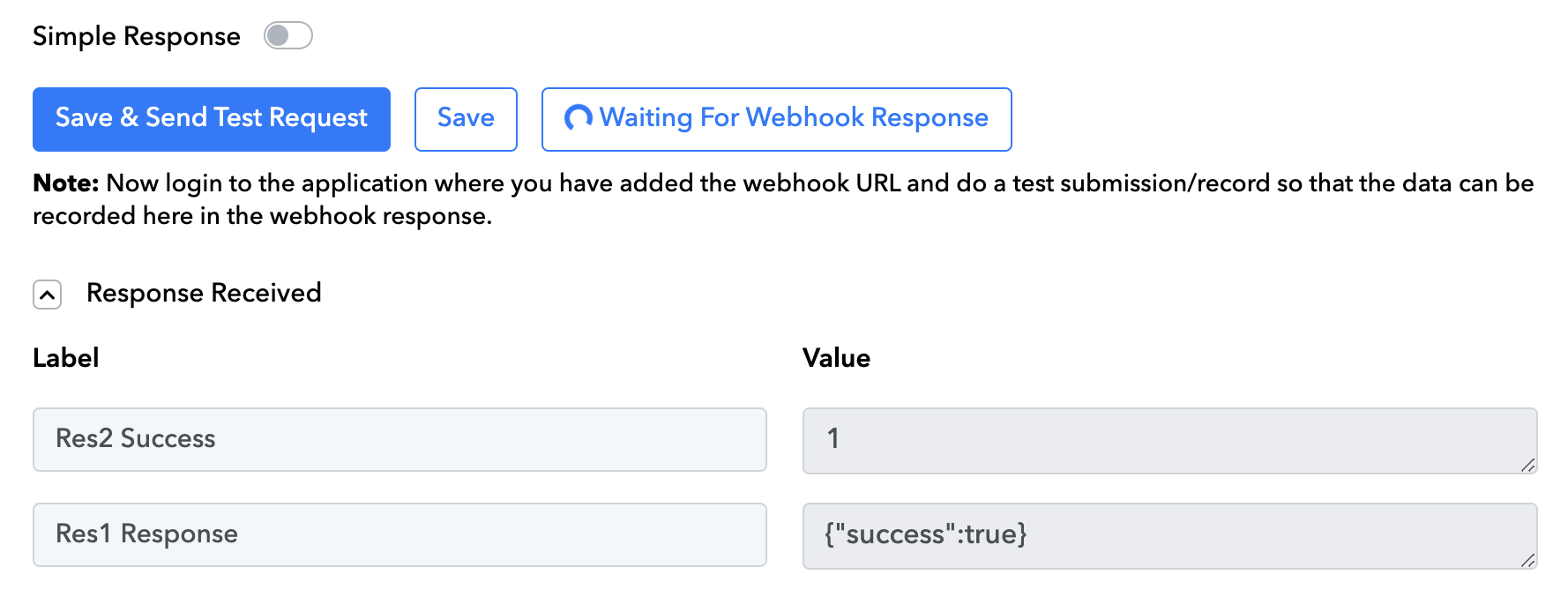Click Waiting For Webhook Response button
The width and height of the screenshot is (1568, 612).
tap(776, 119)
